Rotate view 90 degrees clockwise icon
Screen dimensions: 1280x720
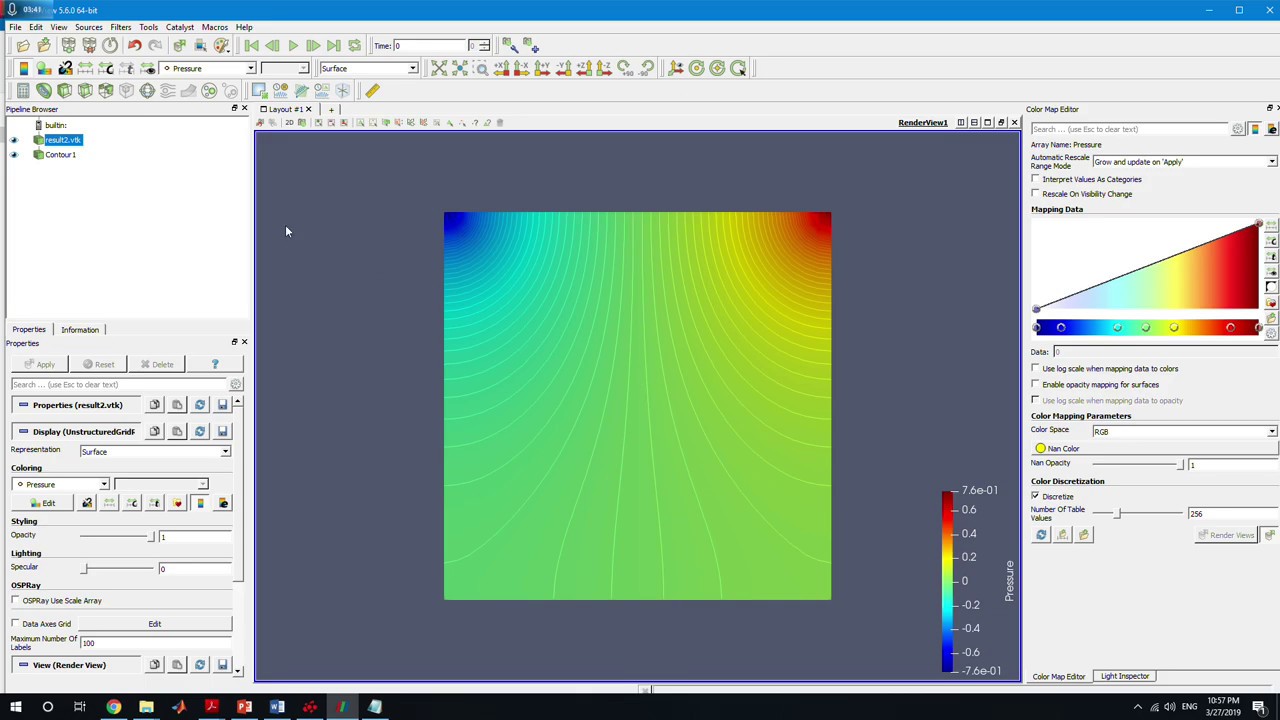[x=625, y=68]
